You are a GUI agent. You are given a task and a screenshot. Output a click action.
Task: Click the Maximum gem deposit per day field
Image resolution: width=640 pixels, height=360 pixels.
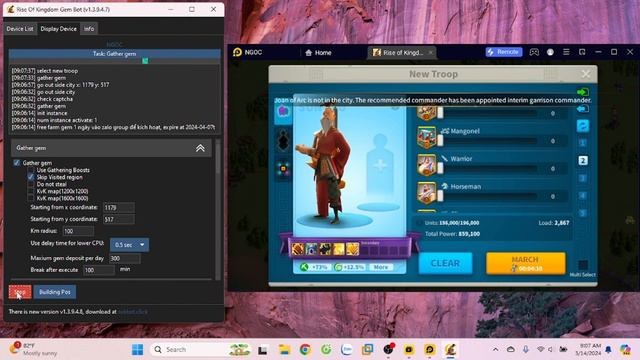(124, 258)
